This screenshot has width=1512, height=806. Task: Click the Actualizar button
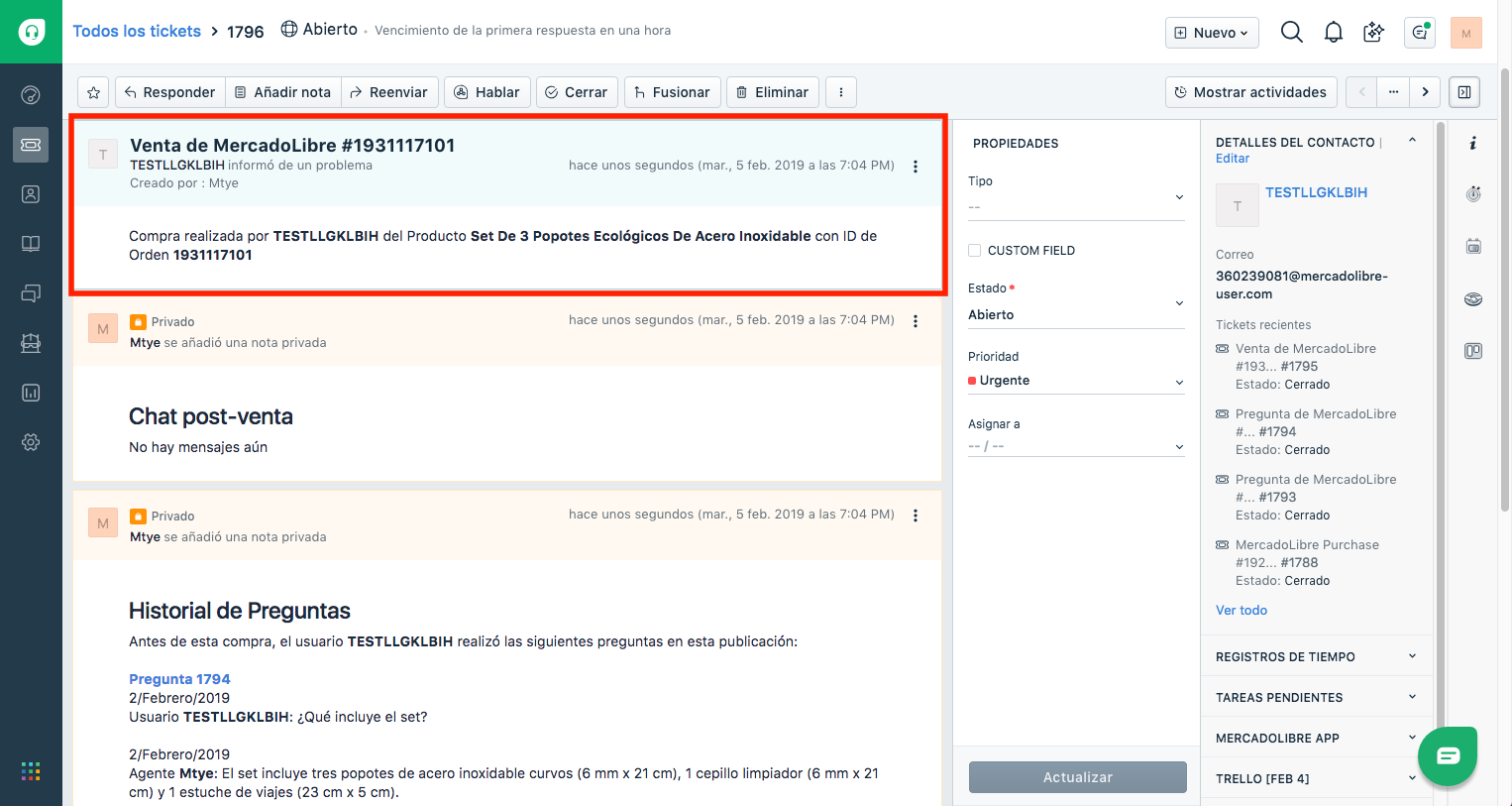coord(1078,777)
